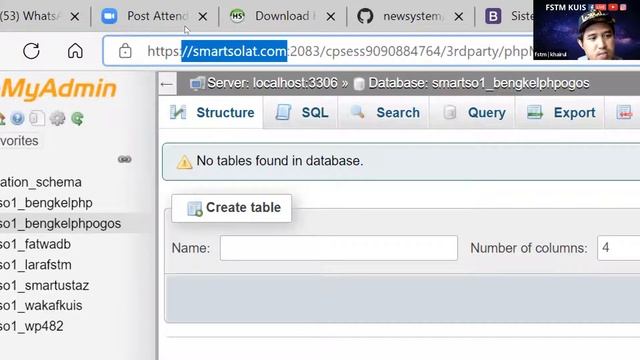Close the Post Attendance browser tab
The height and width of the screenshot is (360, 640).
pyautogui.click(x=203, y=17)
